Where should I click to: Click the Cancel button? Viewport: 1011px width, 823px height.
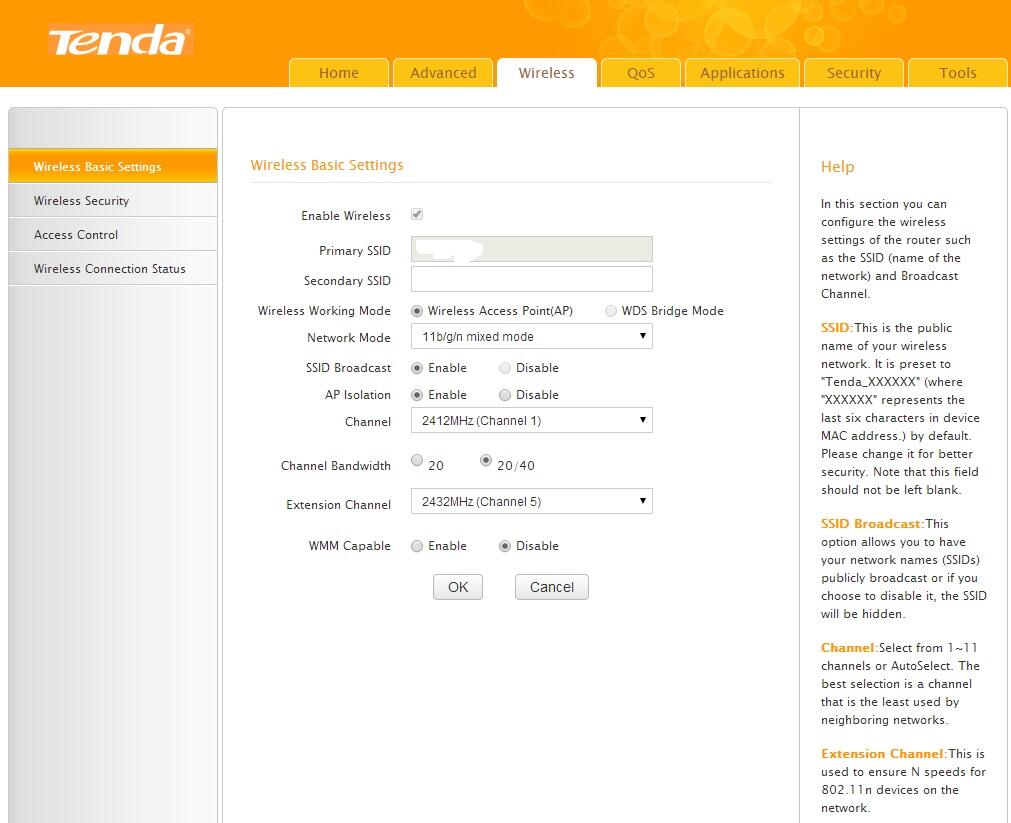tap(552, 587)
